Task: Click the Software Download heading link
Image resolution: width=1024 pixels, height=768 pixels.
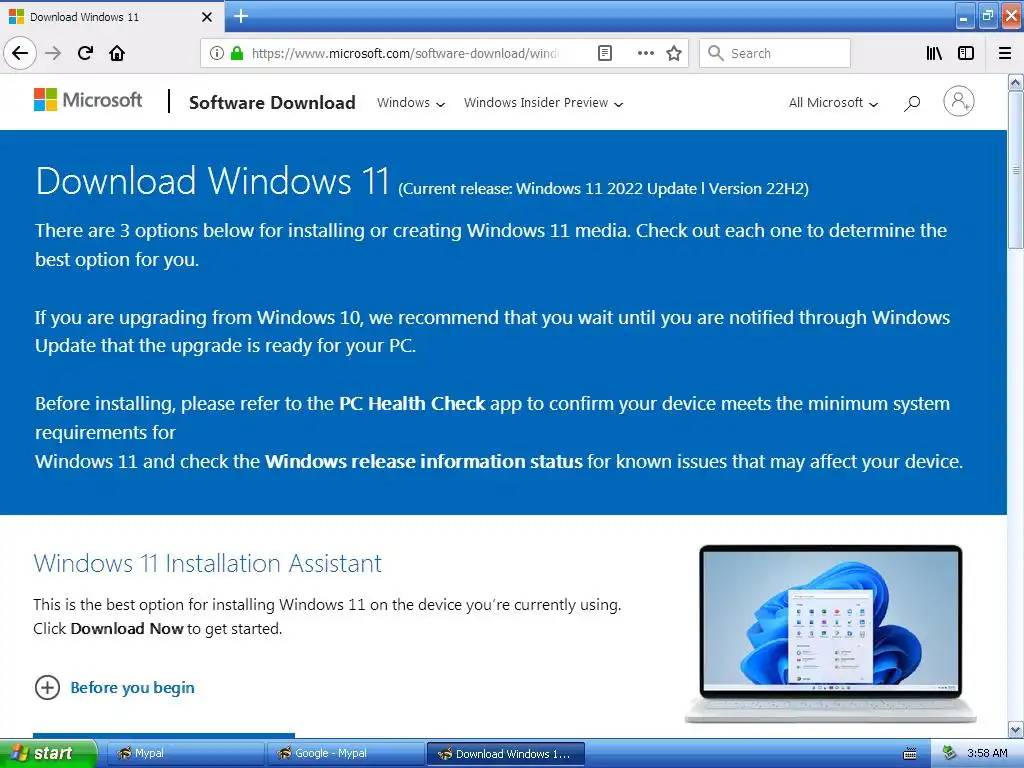Action: (272, 103)
